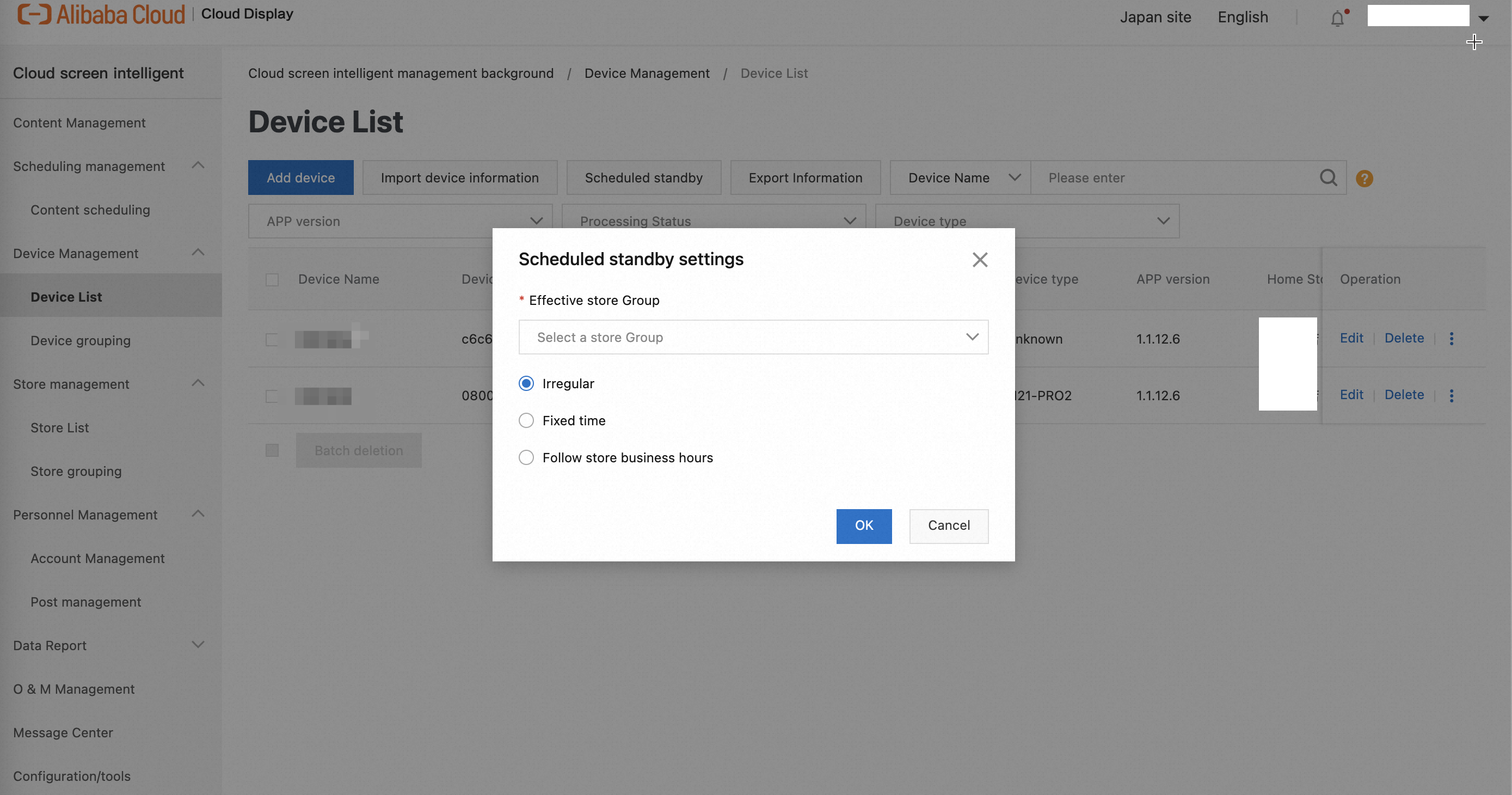Open Store List in sidebar
The width and height of the screenshot is (1512, 795).
(60, 427)
